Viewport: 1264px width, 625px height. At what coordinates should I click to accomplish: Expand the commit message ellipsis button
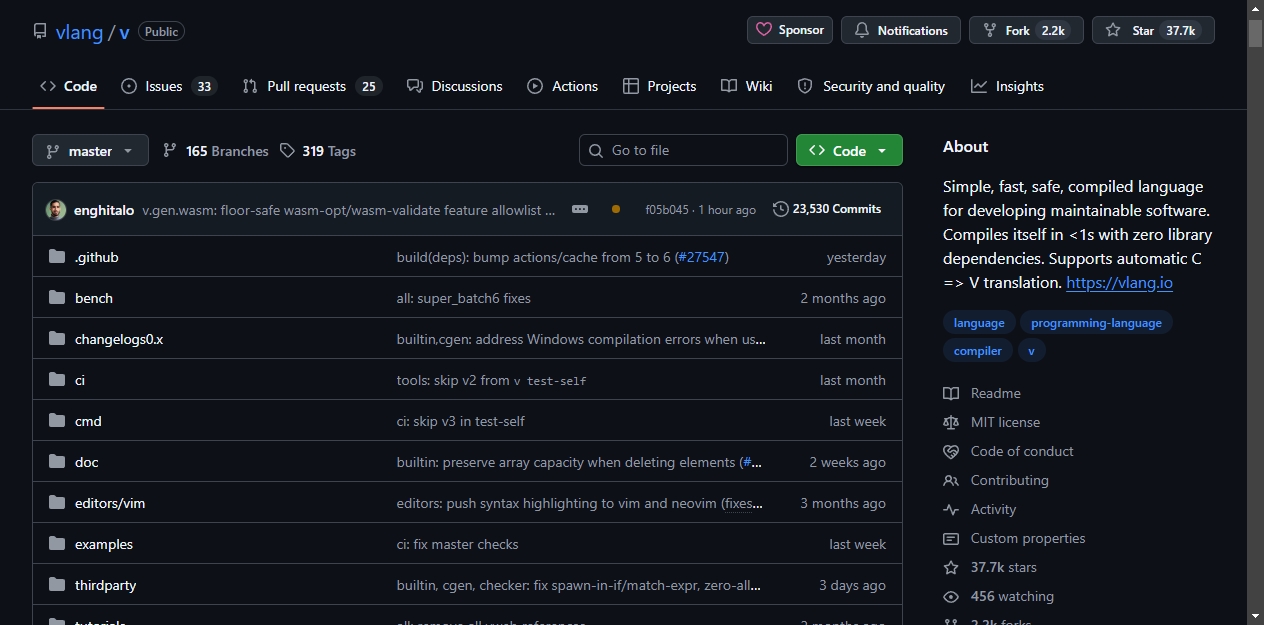[580, 209]
